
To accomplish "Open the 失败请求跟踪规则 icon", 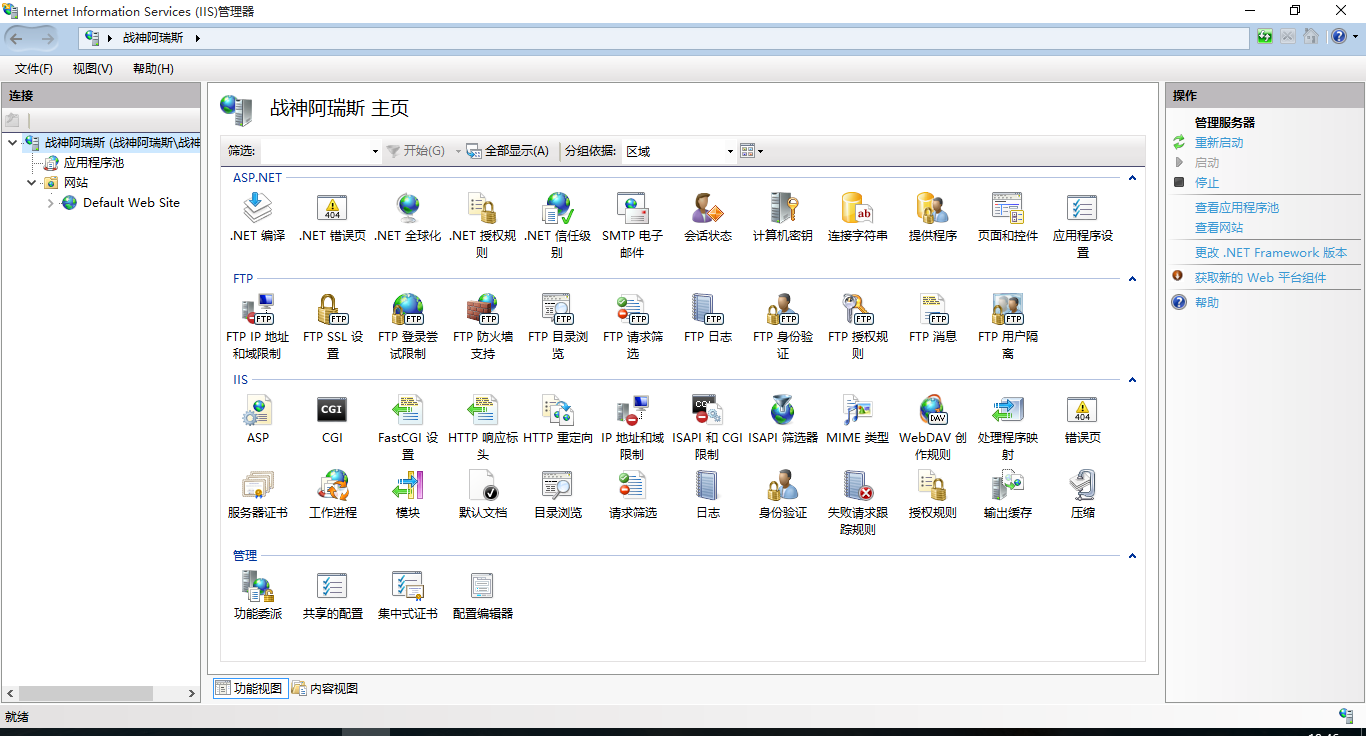I will 858,485.
